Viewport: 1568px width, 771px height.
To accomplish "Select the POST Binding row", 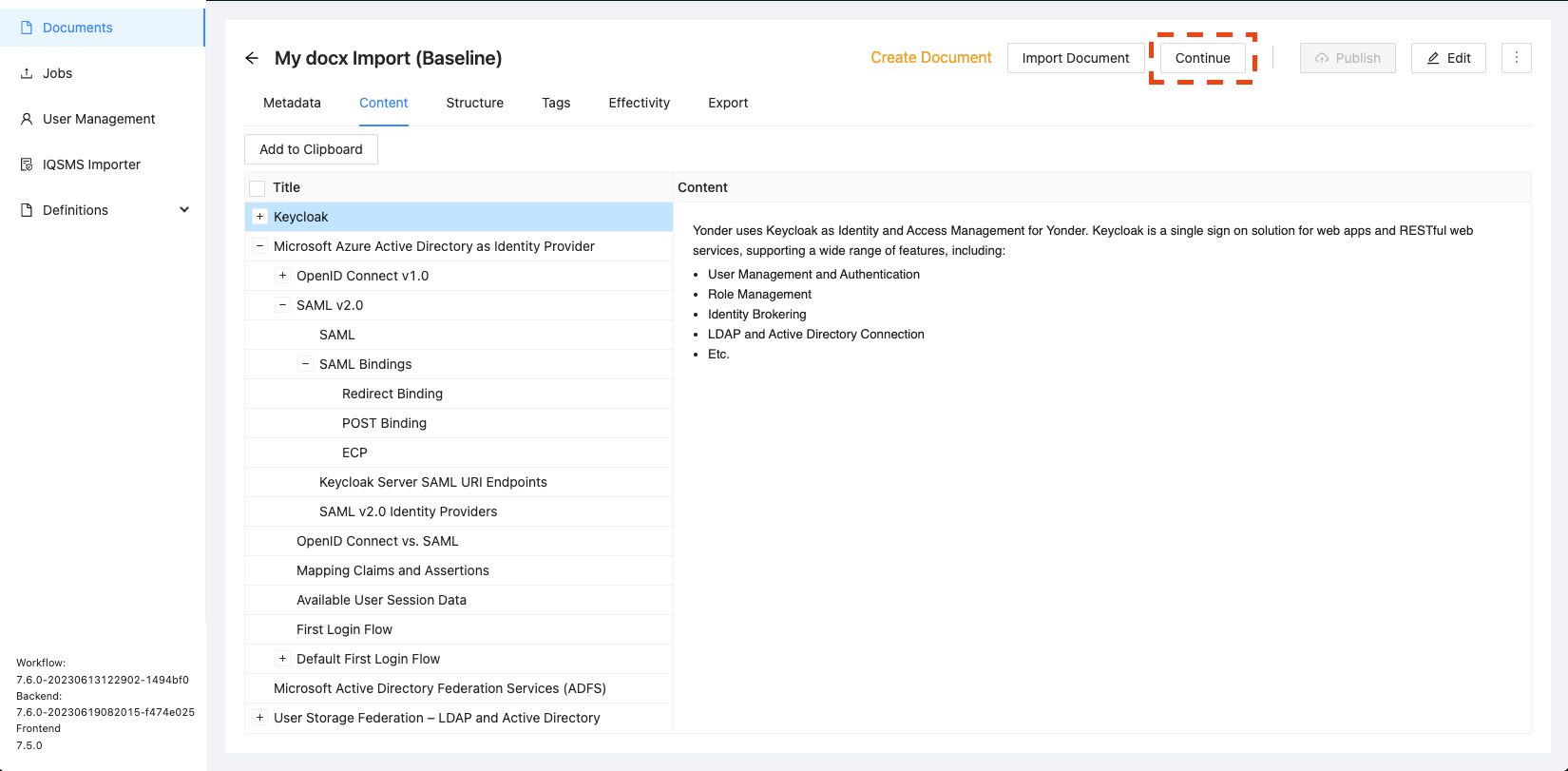I will [x=459, y=423].
